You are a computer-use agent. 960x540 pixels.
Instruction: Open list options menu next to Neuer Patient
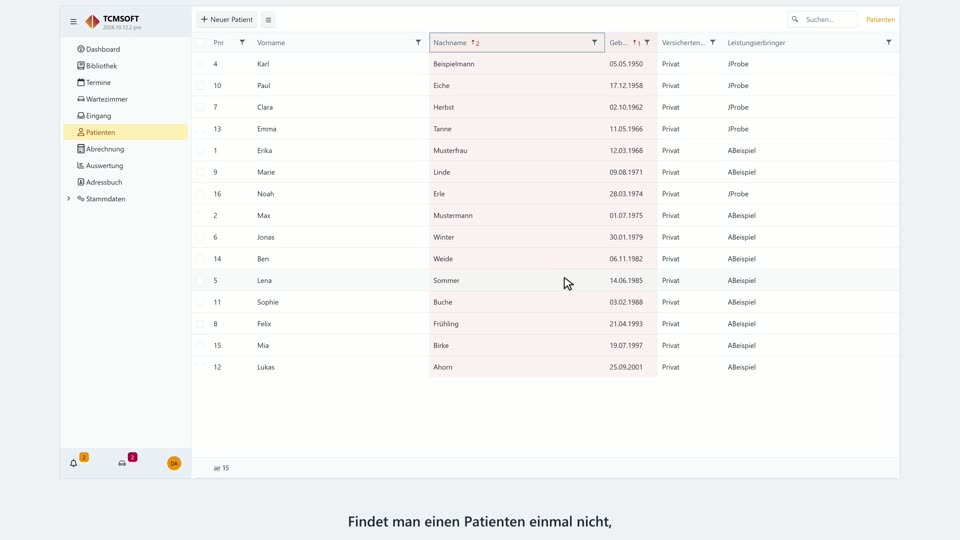tap(268, 20)
